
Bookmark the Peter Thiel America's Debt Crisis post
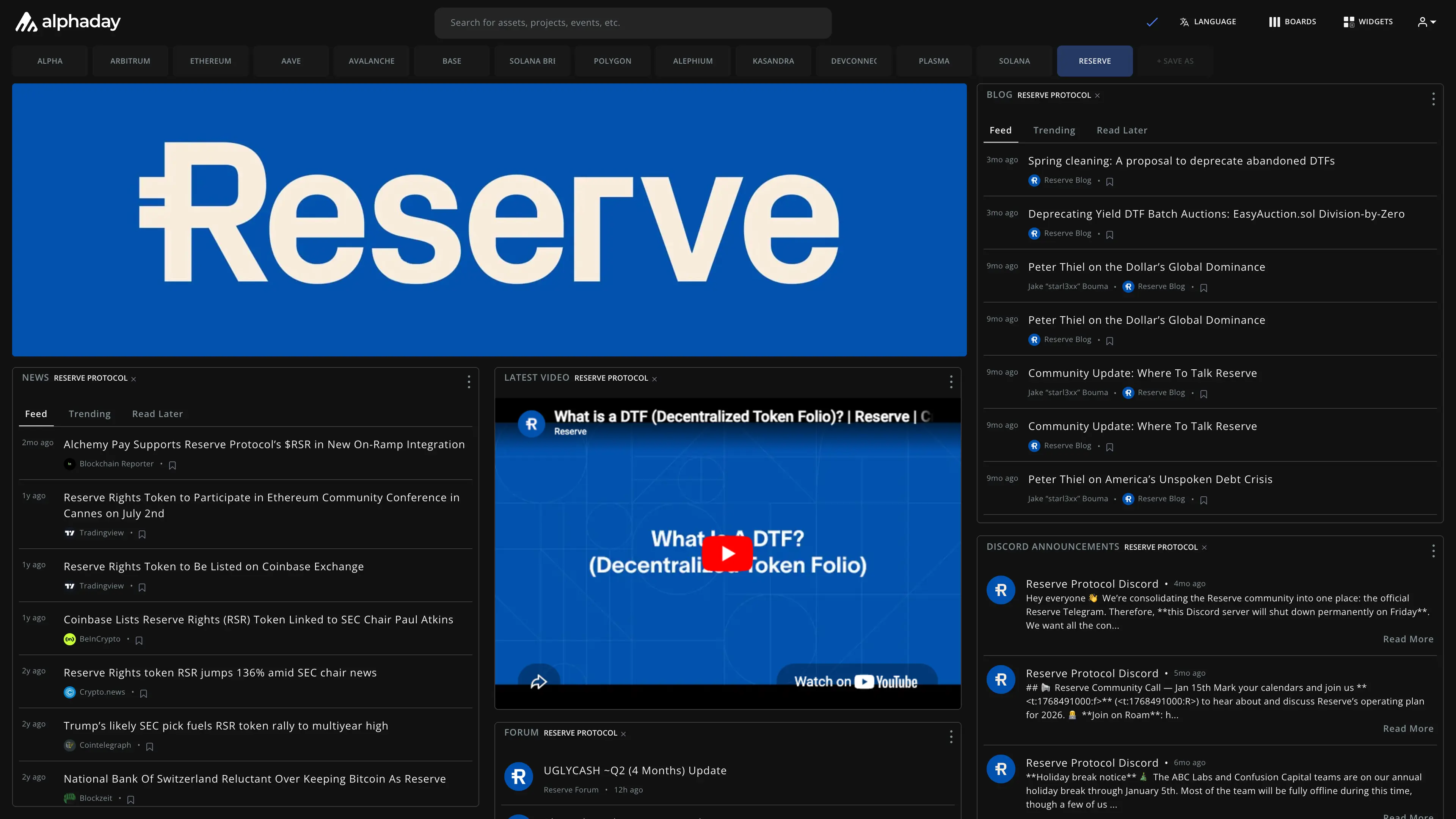click(1203, 500)
